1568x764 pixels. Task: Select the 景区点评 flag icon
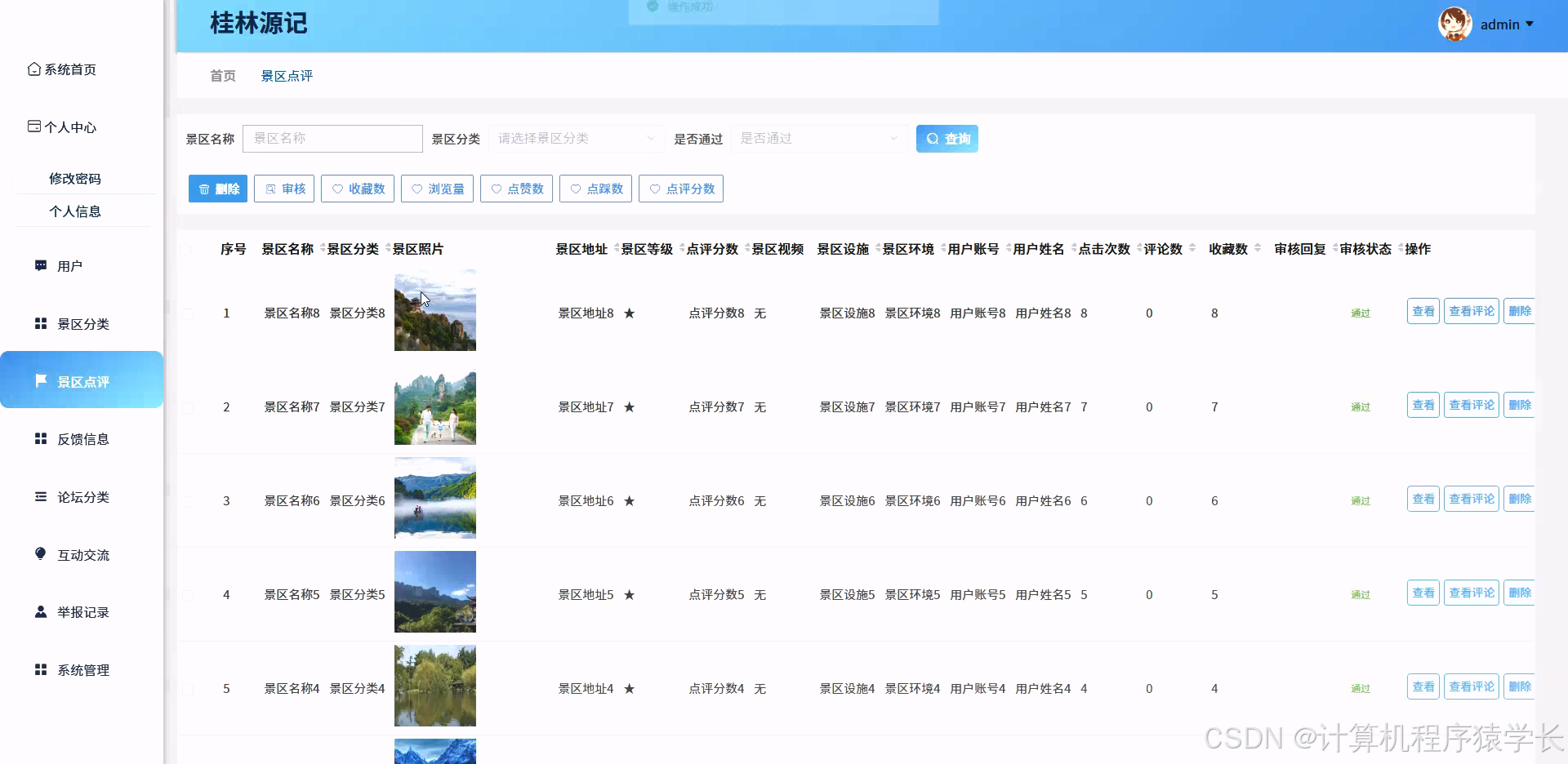(x=42, y=380)
